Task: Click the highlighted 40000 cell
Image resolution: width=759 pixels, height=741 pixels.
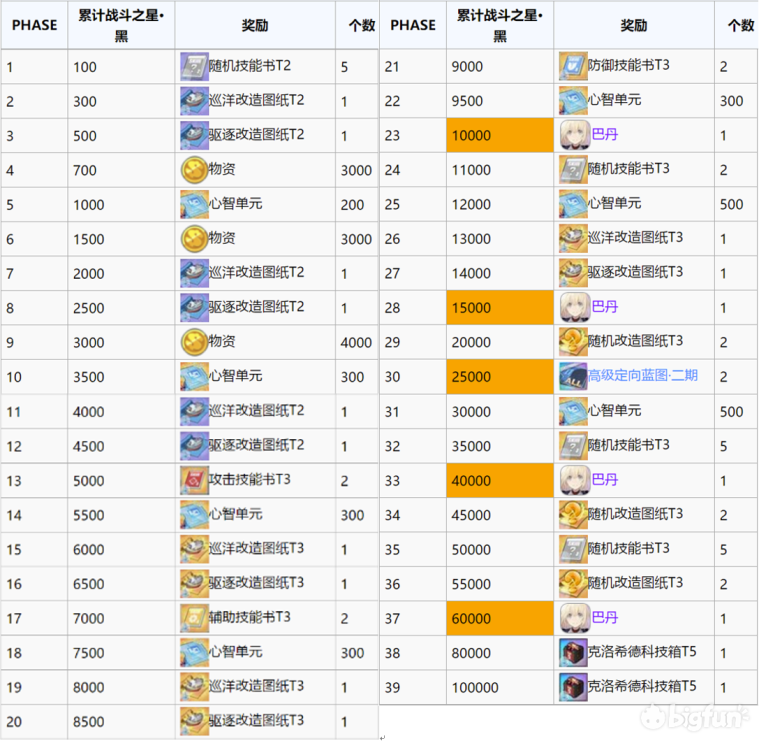Action: (x=500, y=480)
